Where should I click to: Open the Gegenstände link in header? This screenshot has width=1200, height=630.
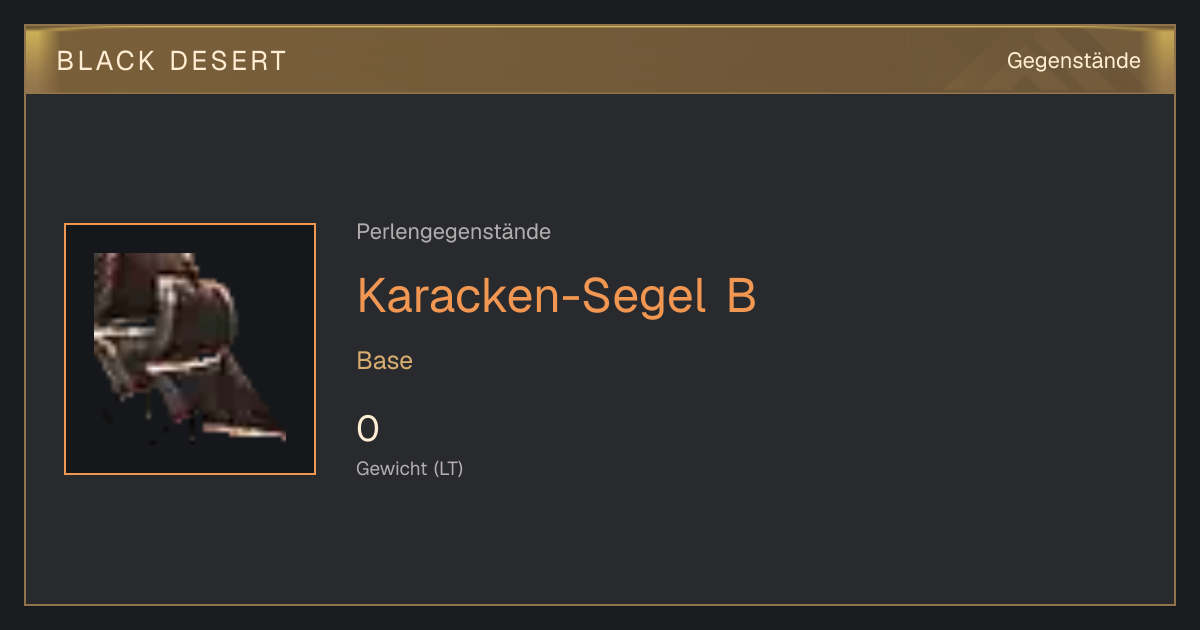click(1073, 61)
